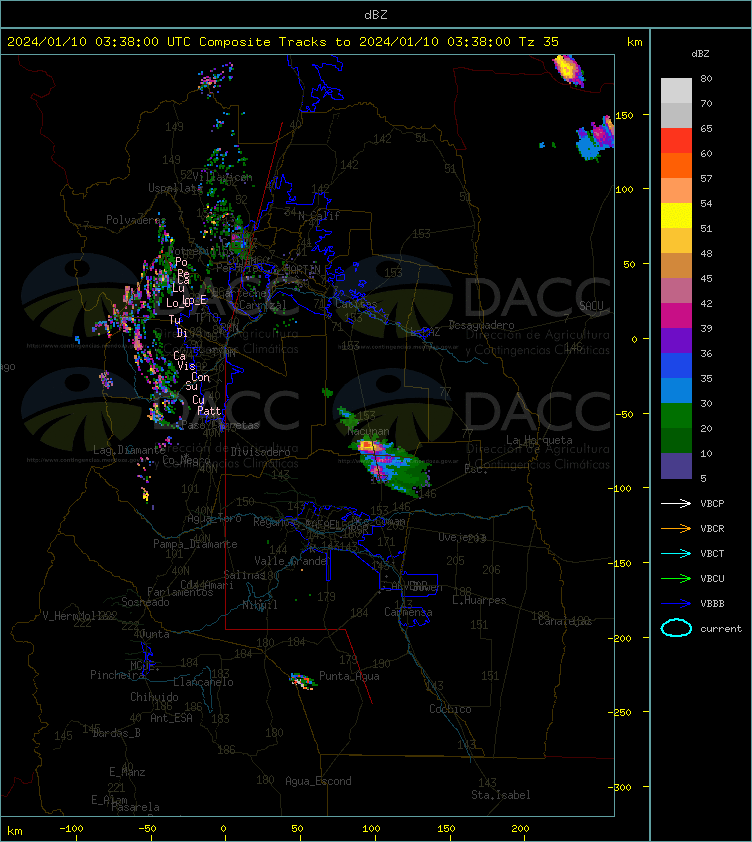752x842 pixels.
Task: Click the 'Divisadero' map label
Action: 261,452
